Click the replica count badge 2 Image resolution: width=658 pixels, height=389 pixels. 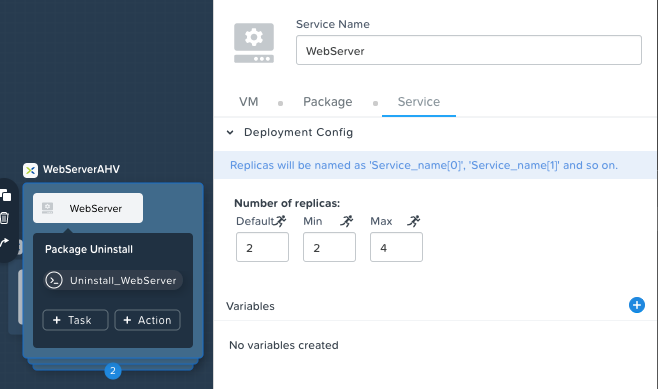pyautogui.click(x=113, y=371)
